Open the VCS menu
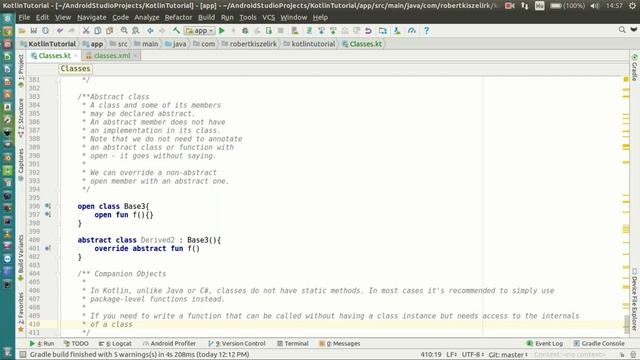 point(268,17)
